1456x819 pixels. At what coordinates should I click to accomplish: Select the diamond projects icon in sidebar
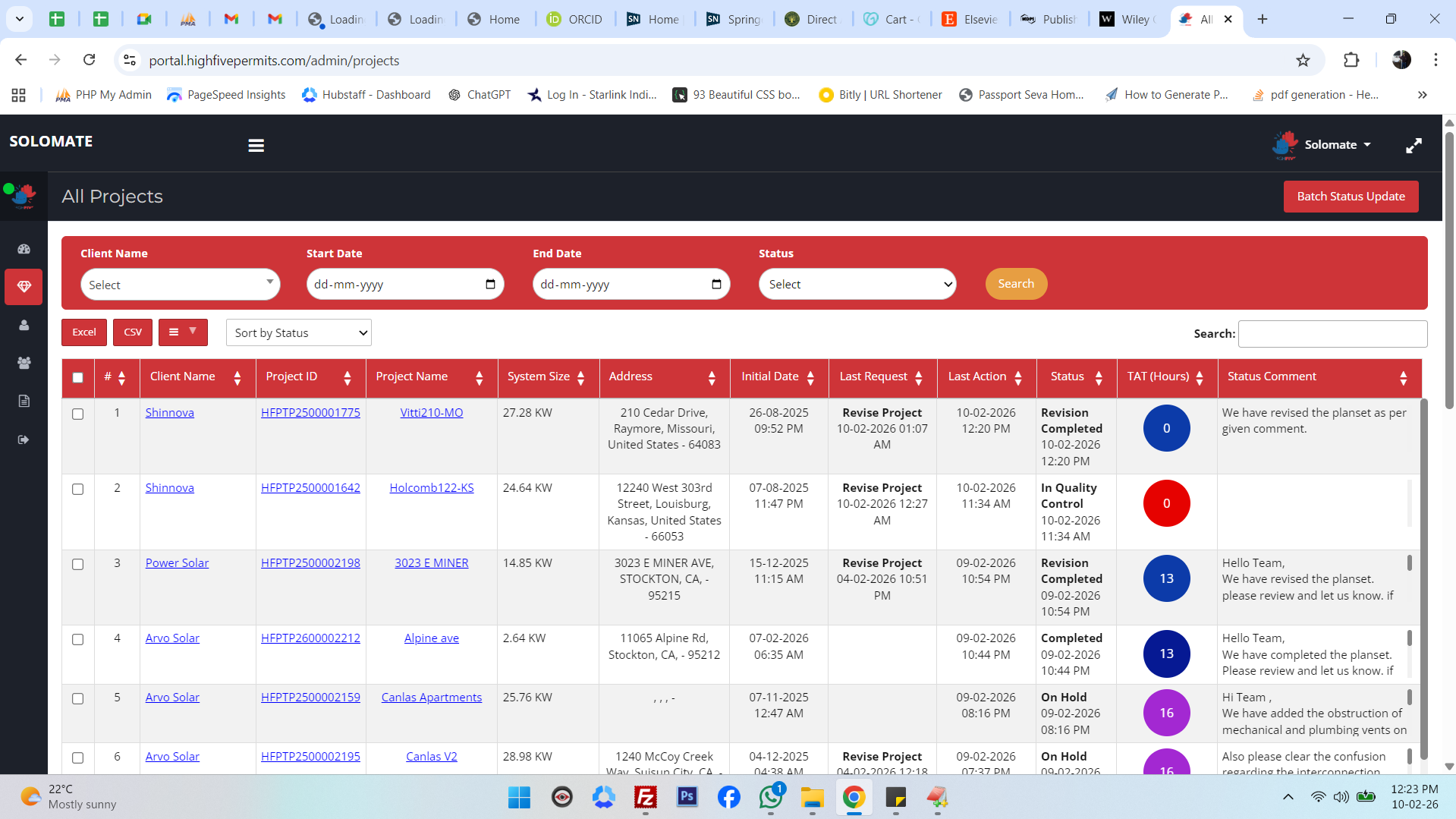click(x=24, y=286)
